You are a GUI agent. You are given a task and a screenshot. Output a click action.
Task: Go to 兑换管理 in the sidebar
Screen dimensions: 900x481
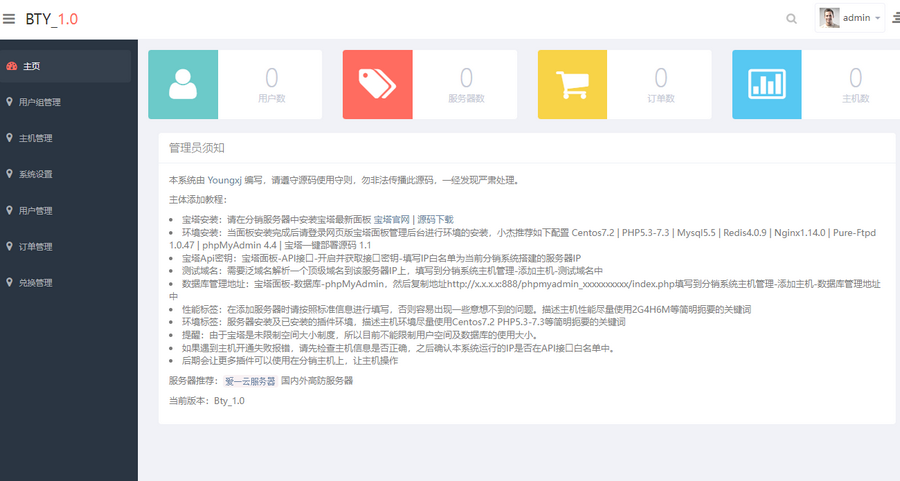coord(36,283)
